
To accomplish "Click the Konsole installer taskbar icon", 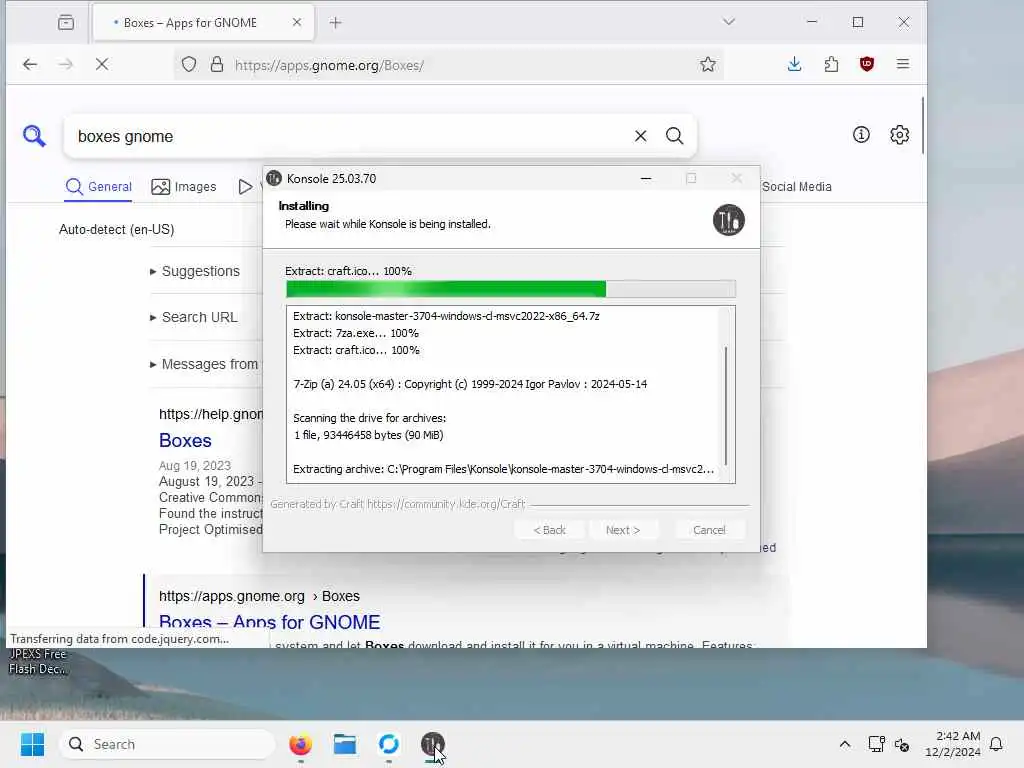I will (432, 744).
